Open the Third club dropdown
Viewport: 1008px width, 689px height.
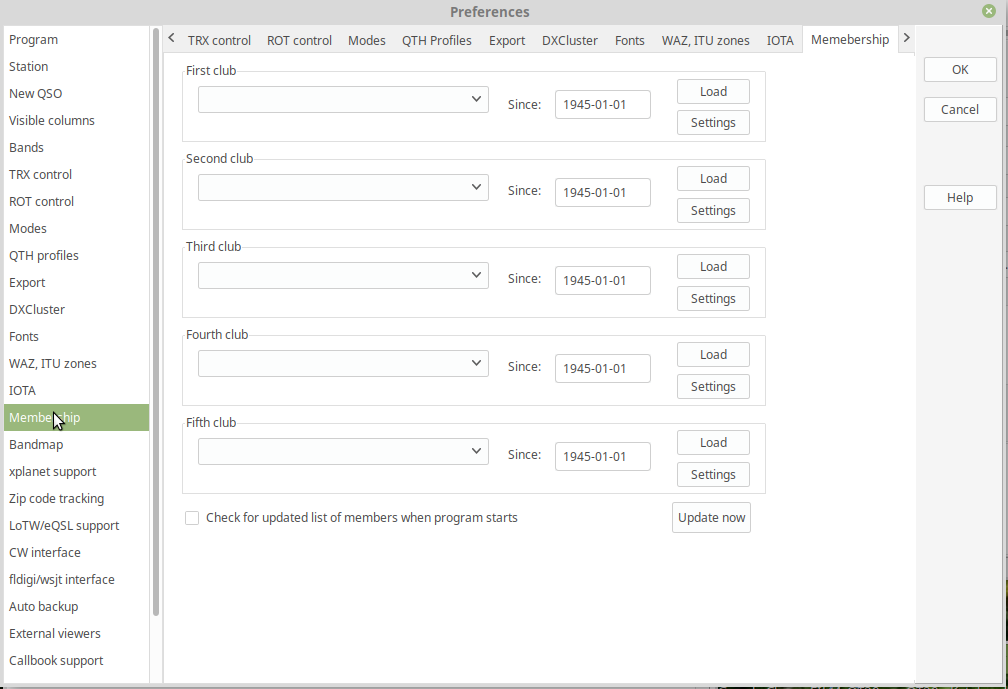(343, 276)
